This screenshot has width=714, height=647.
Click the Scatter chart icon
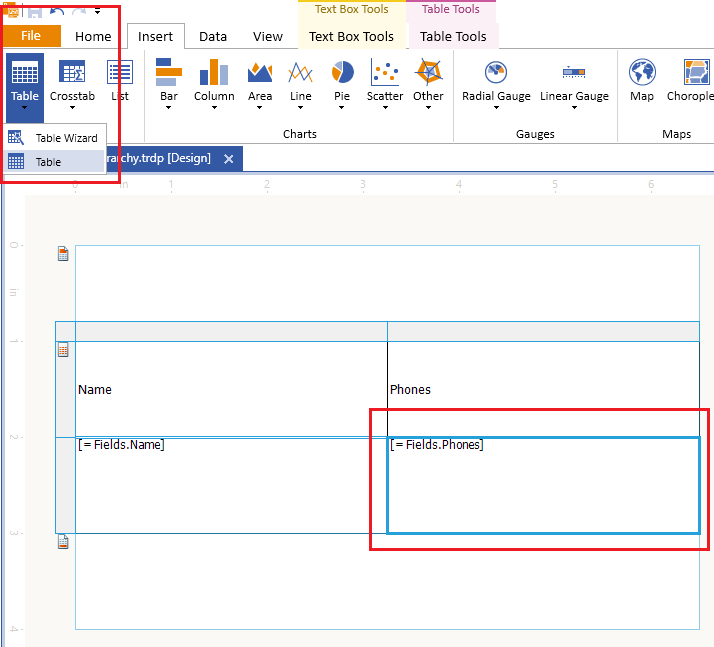tap(385, 72)
